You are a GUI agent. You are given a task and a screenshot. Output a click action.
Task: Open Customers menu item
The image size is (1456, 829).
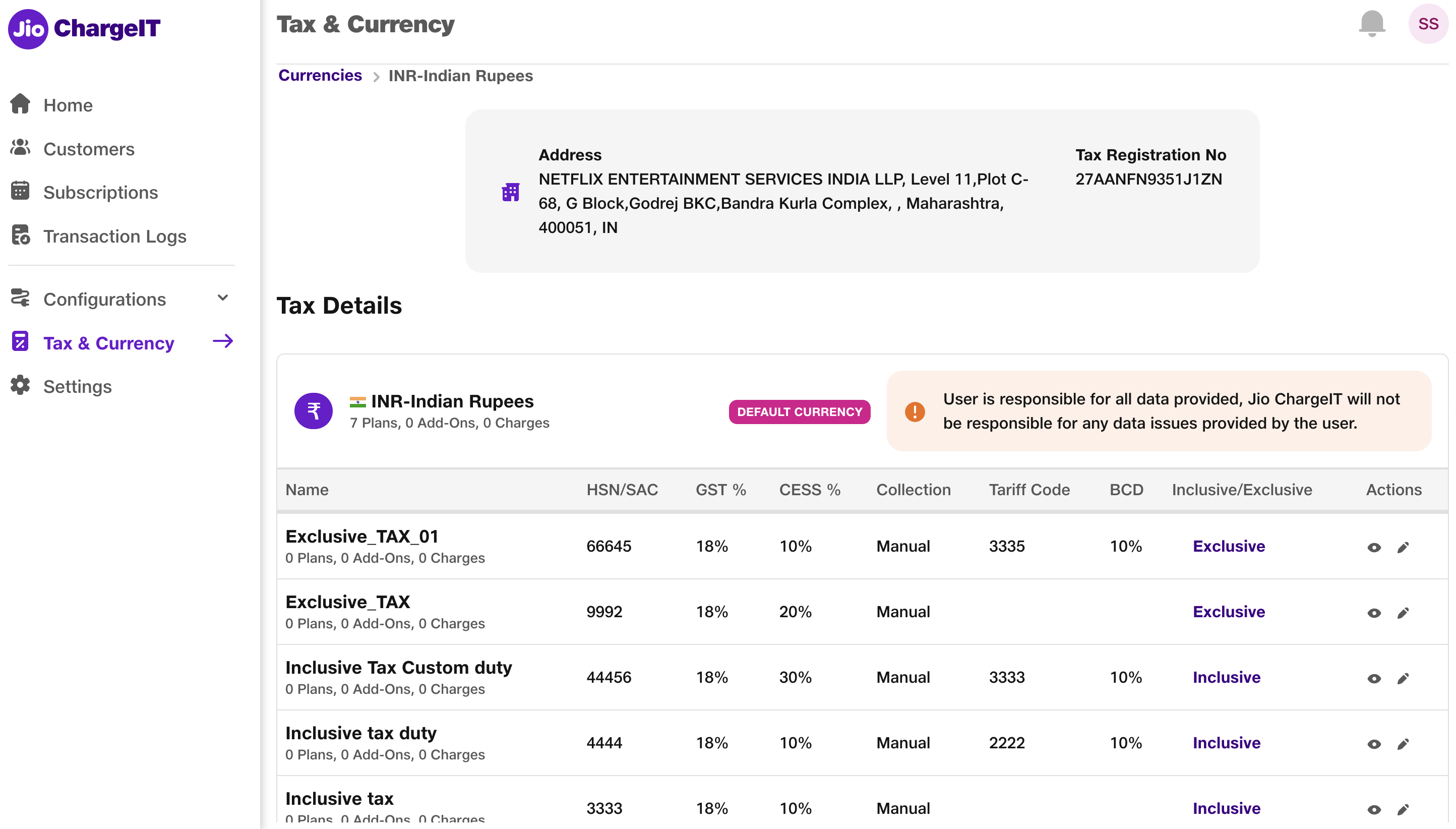(x=89, y=149)
